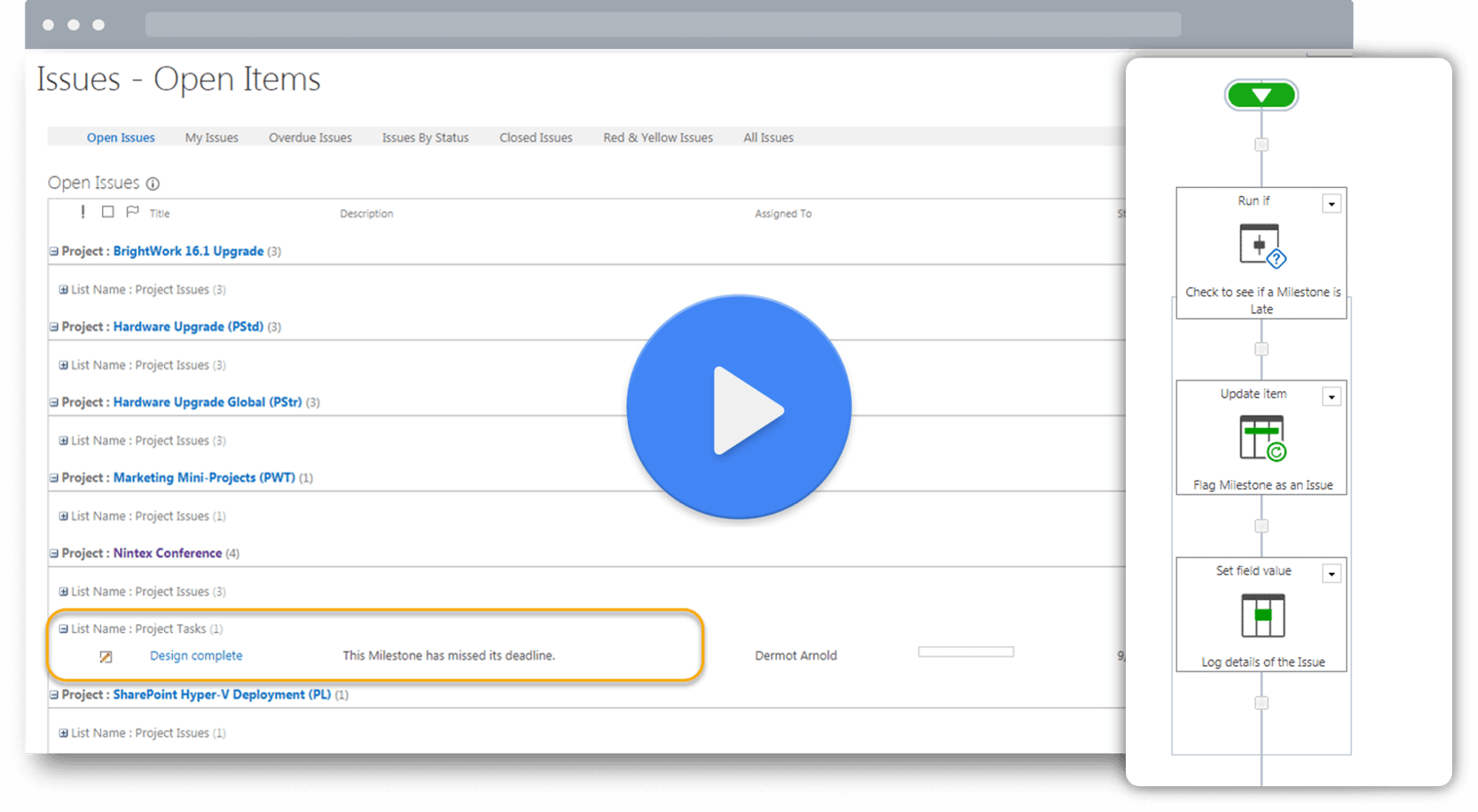The width and height of the screenshot is (1478, 812).
Task: Collapse the Project Tasks list group
Action: click(64, 629)
